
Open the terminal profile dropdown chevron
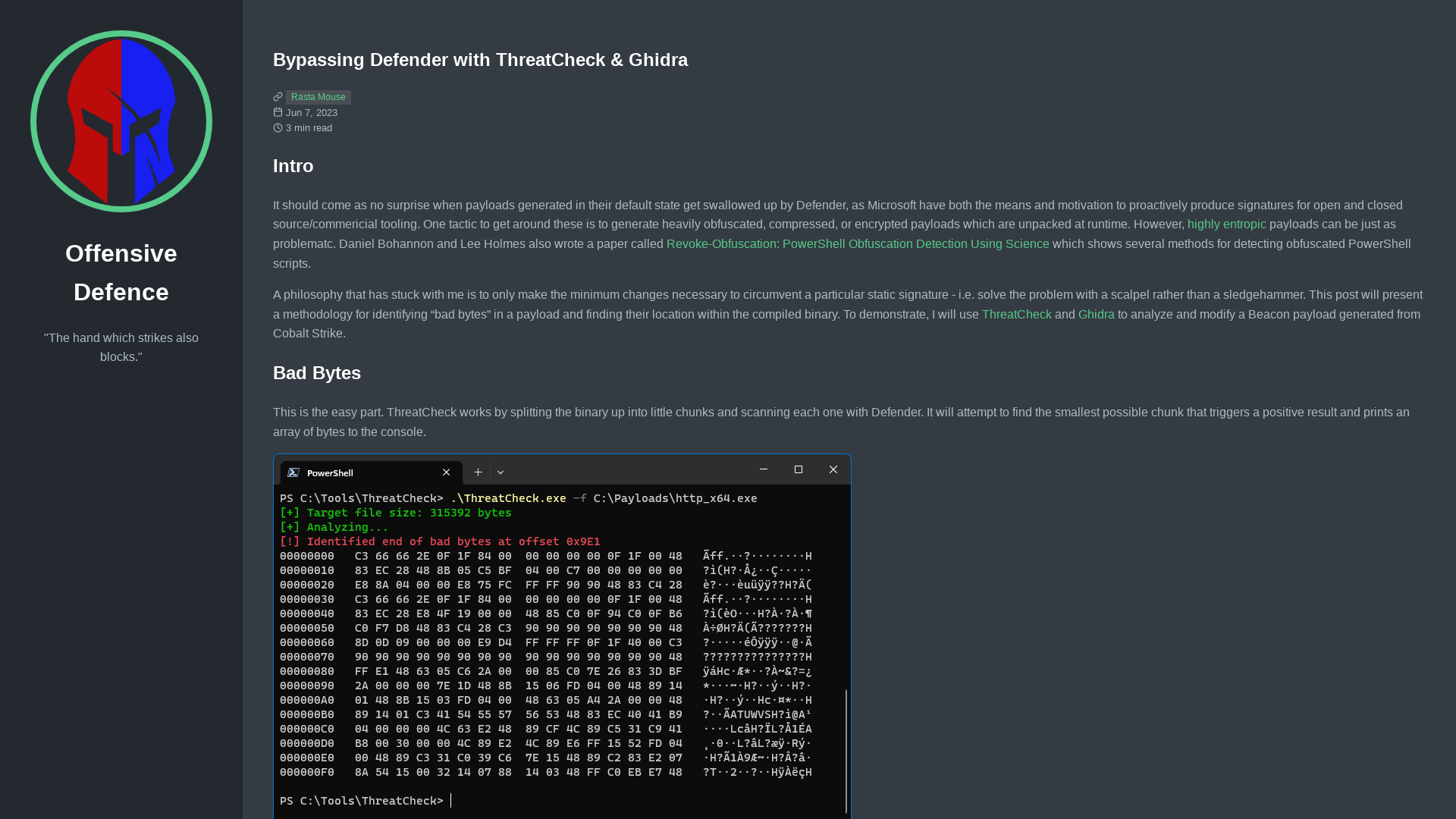coord(500,472)
